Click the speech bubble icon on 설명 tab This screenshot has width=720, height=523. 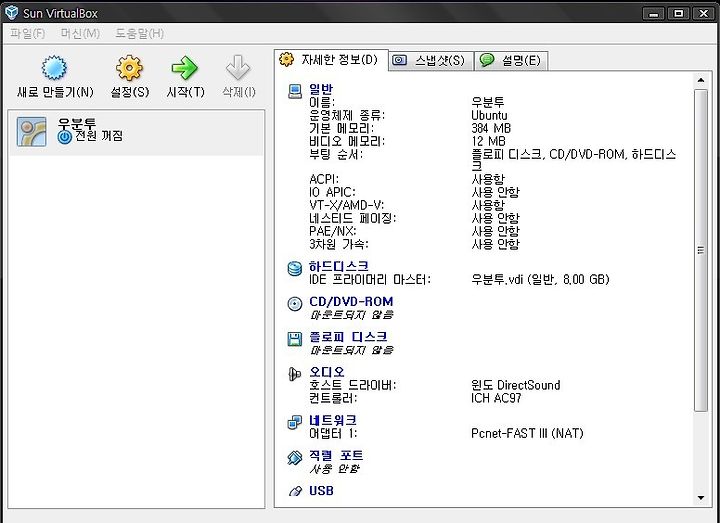487,60
